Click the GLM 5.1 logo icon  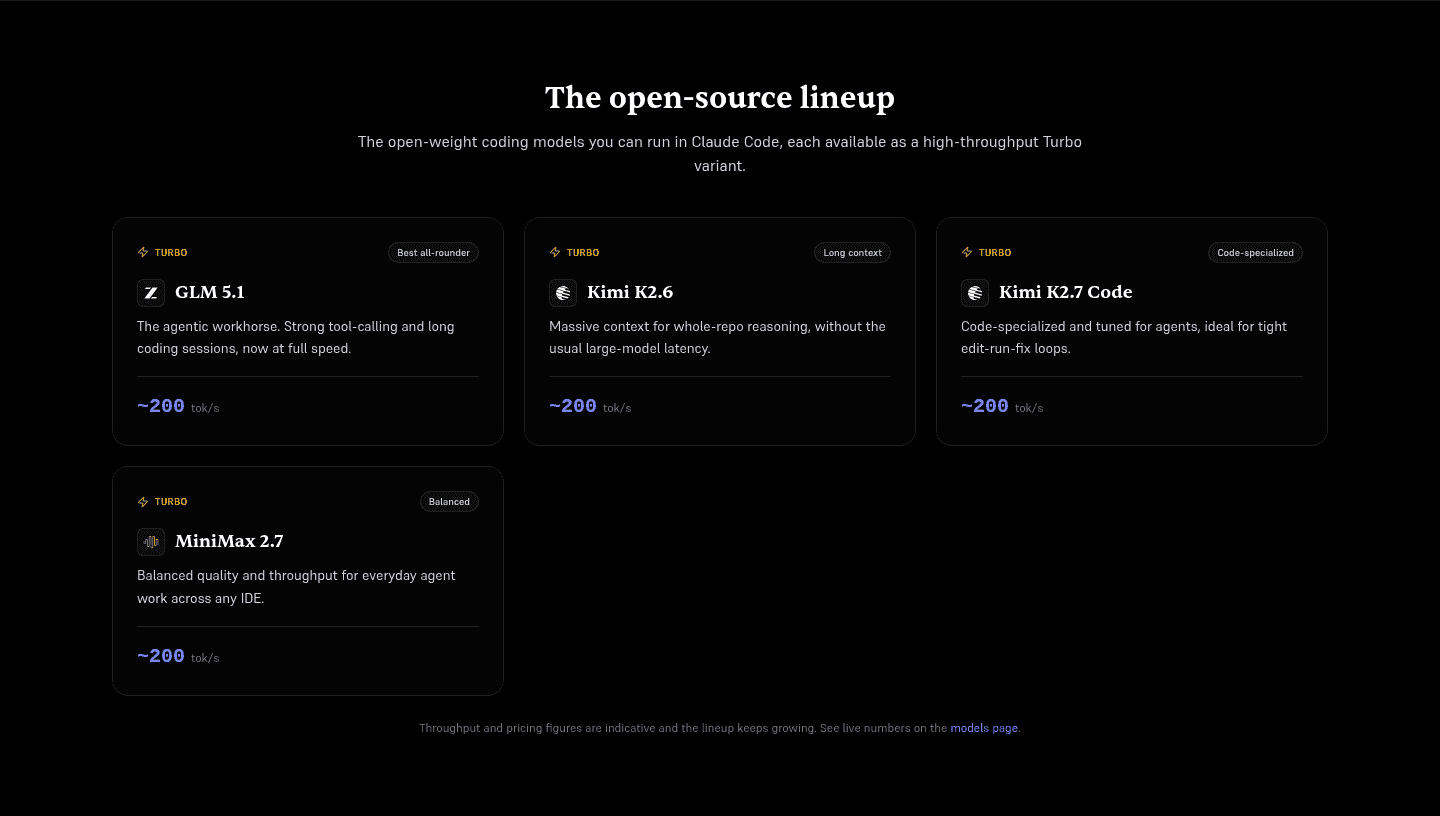tap(151, 293)
